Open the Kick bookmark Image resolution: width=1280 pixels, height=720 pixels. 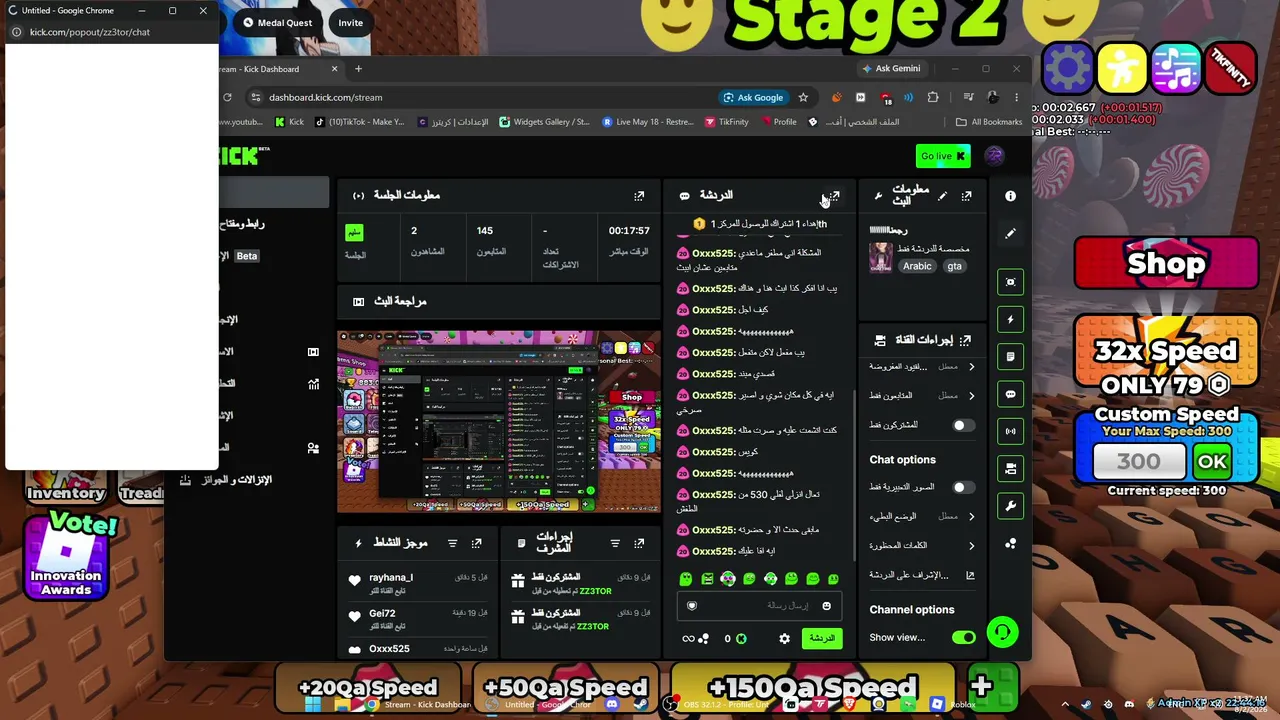click(x=288, y=122)
